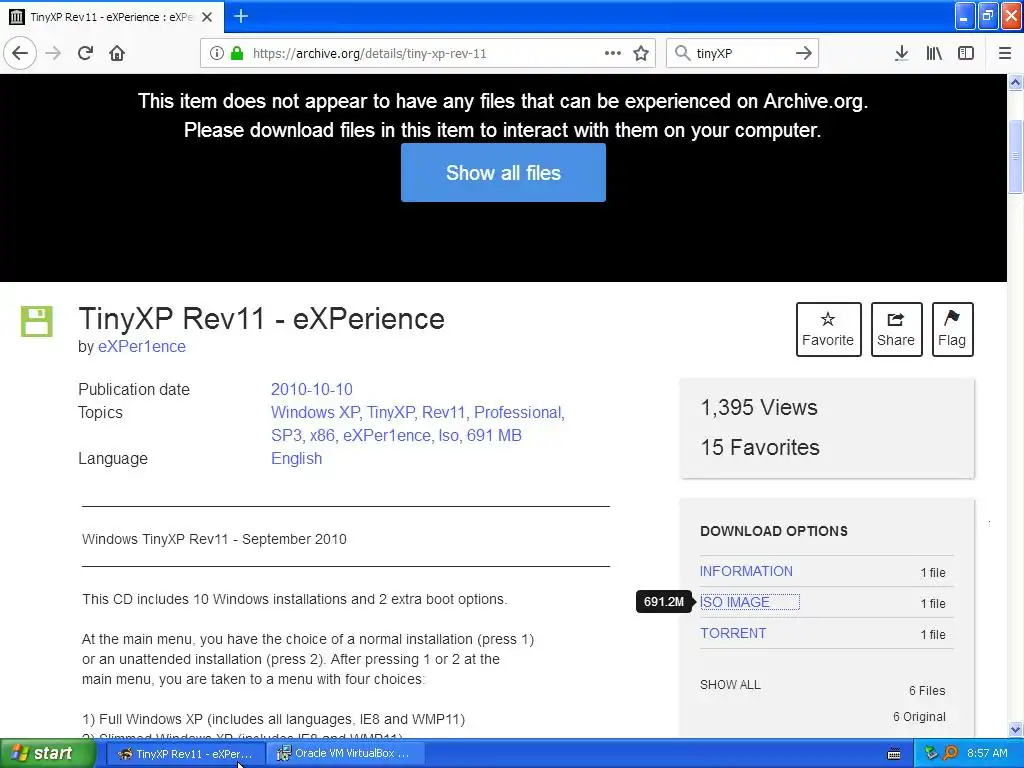This screenshot has height=768, width=1024.
Task: Open the TinyXP topic link
Action: point(391,413)
